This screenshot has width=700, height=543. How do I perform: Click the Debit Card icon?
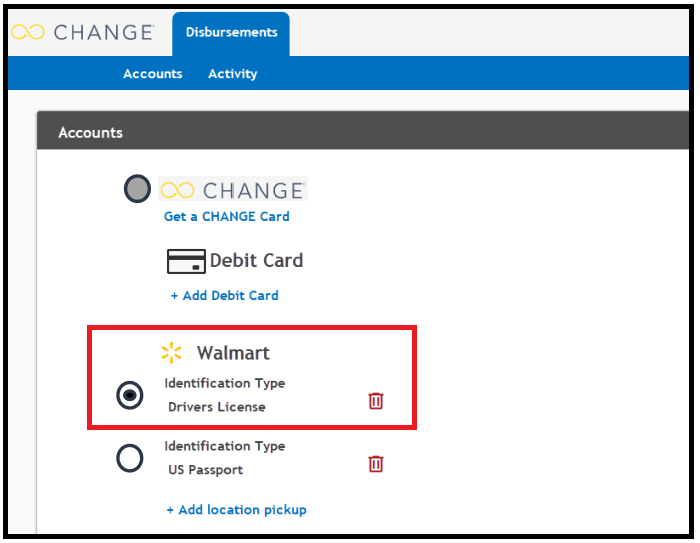point(186,261)
